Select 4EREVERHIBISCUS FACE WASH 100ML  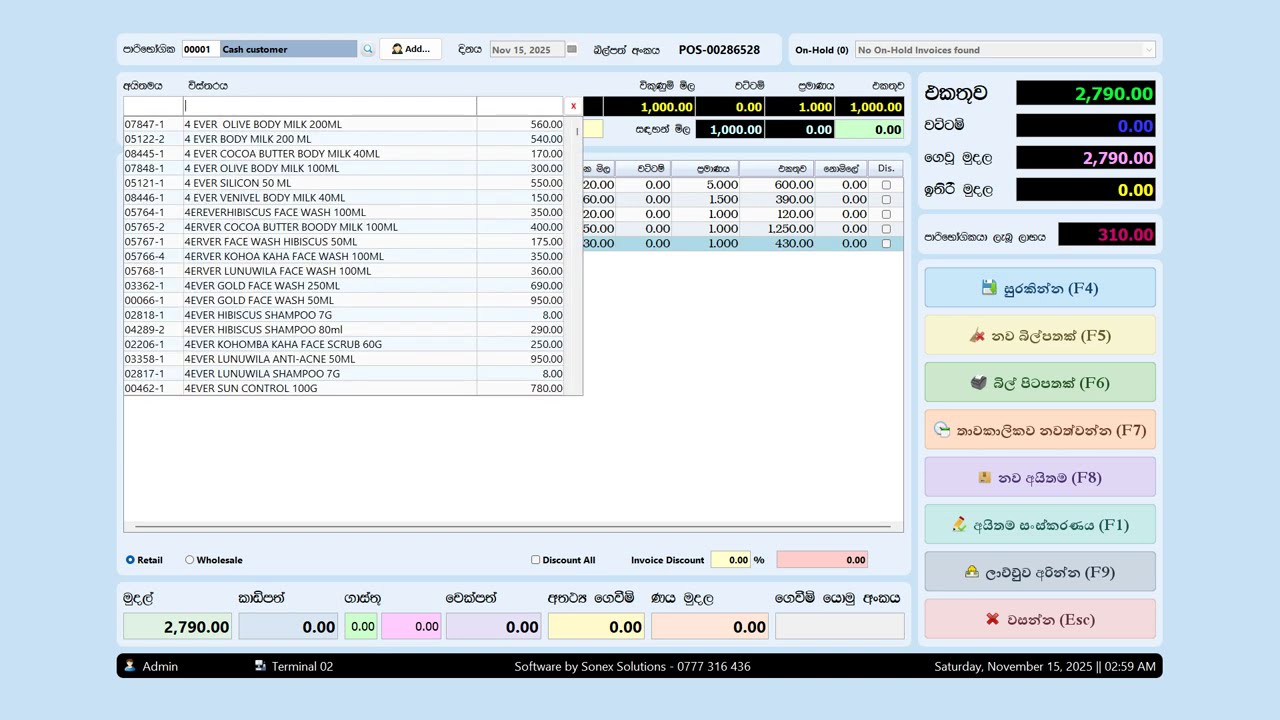tap(344, 212)
